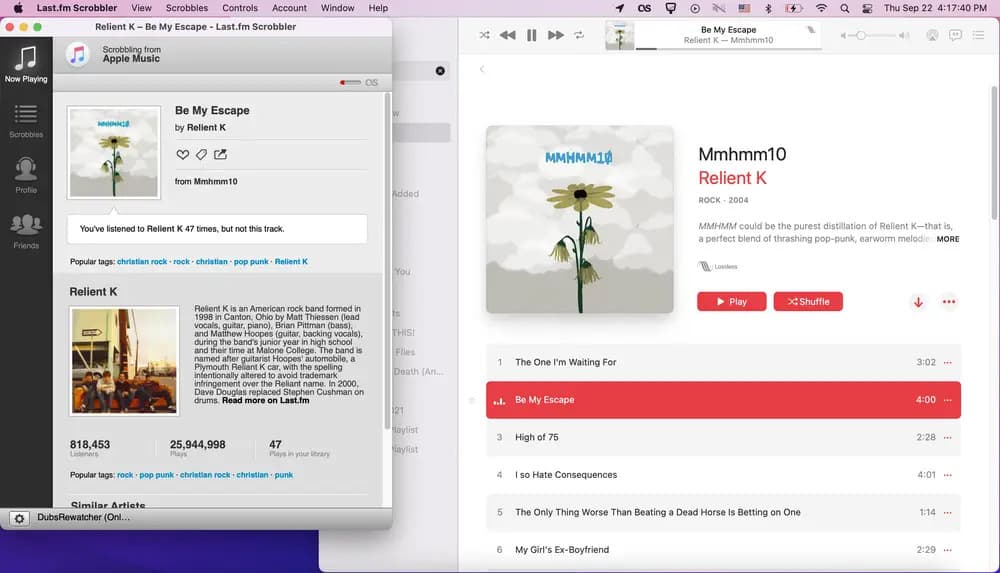Viewport: 1000px width, 573px height.
Task: Open the Profile tab in Last.fm sidebar
Action: (26, 175)
